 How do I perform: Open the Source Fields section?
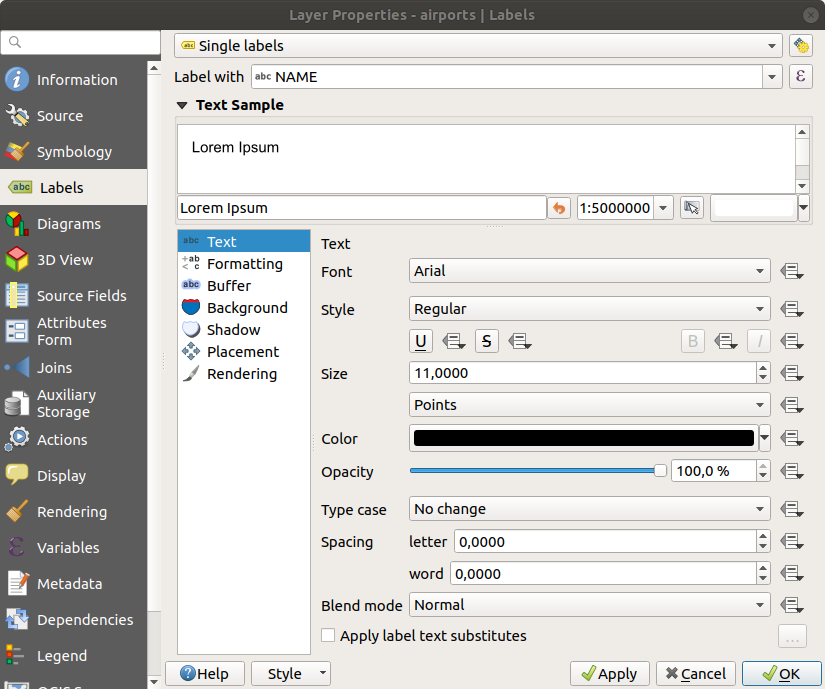(74, 296)
